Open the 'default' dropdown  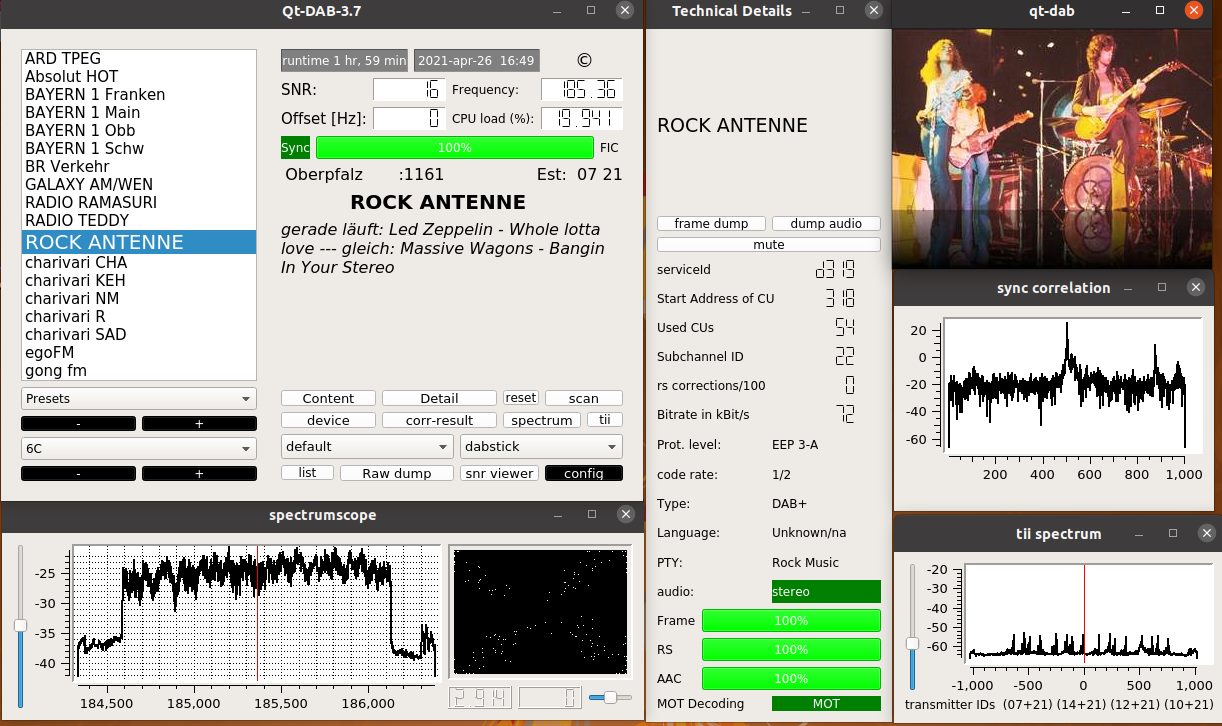[367, 446]
